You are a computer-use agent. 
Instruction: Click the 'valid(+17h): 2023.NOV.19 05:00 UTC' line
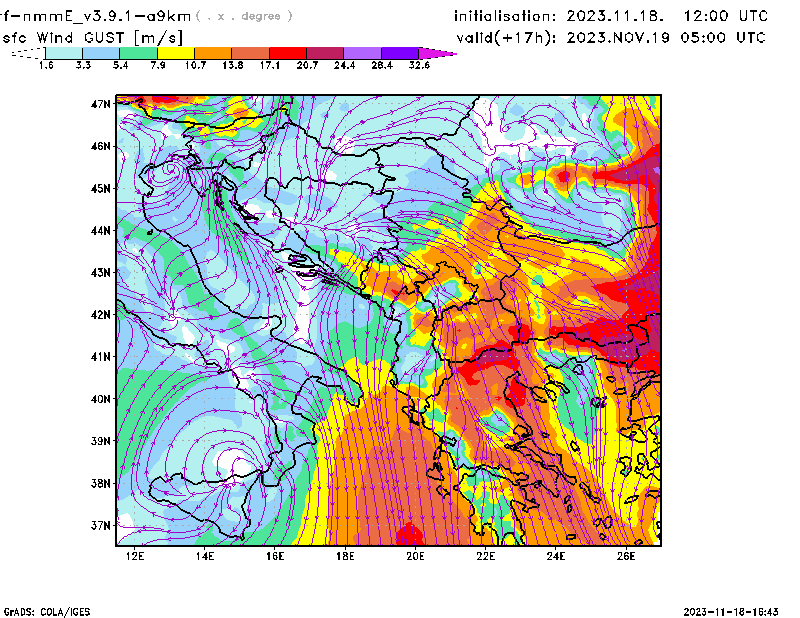tap(611, 38)
